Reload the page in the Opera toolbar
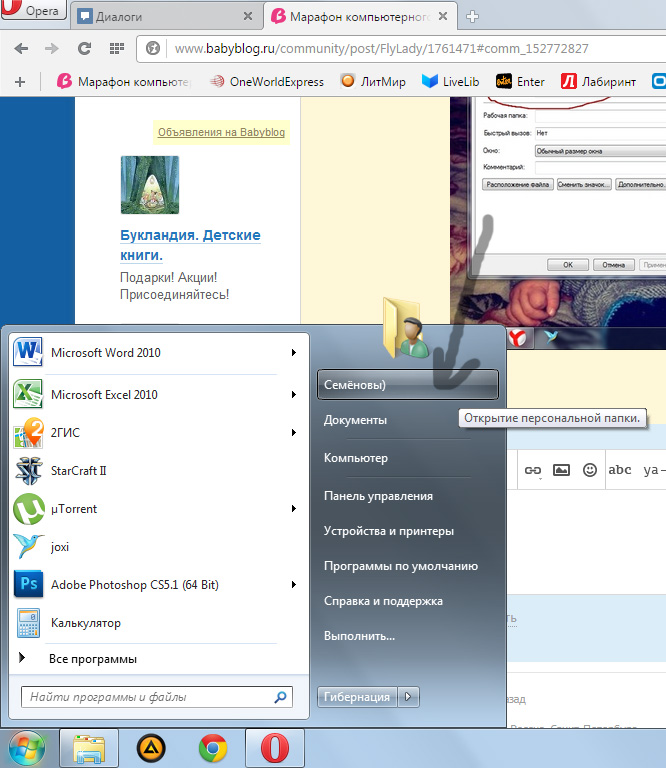666x768 pixels. (84, 48)
